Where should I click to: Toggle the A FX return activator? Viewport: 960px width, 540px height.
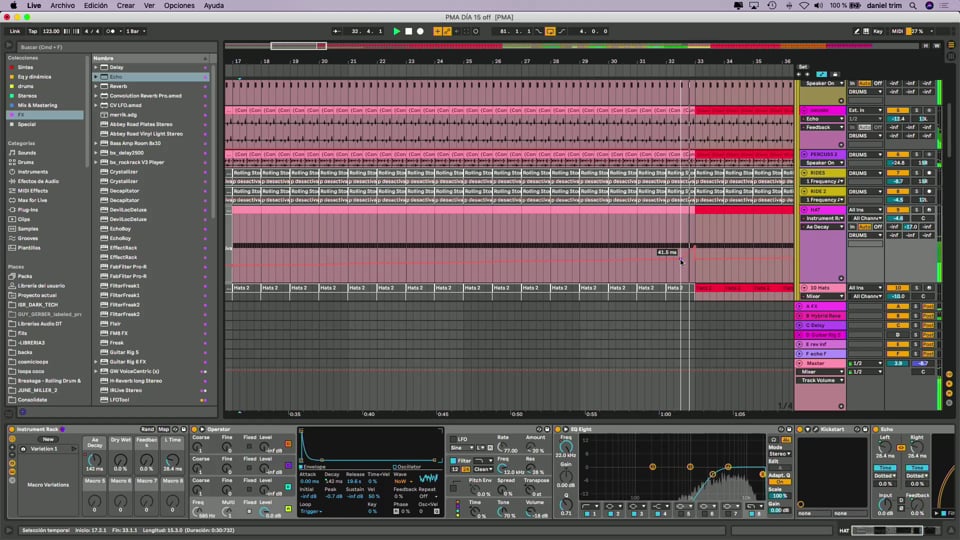click(x=898, y=306)
